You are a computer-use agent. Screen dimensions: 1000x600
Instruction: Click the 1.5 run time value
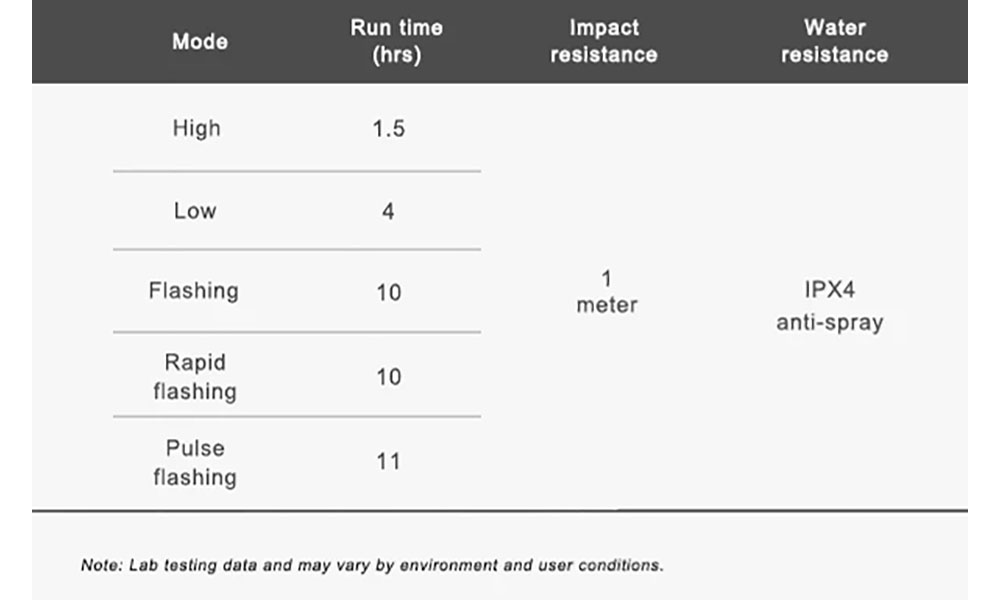(388, 129)
